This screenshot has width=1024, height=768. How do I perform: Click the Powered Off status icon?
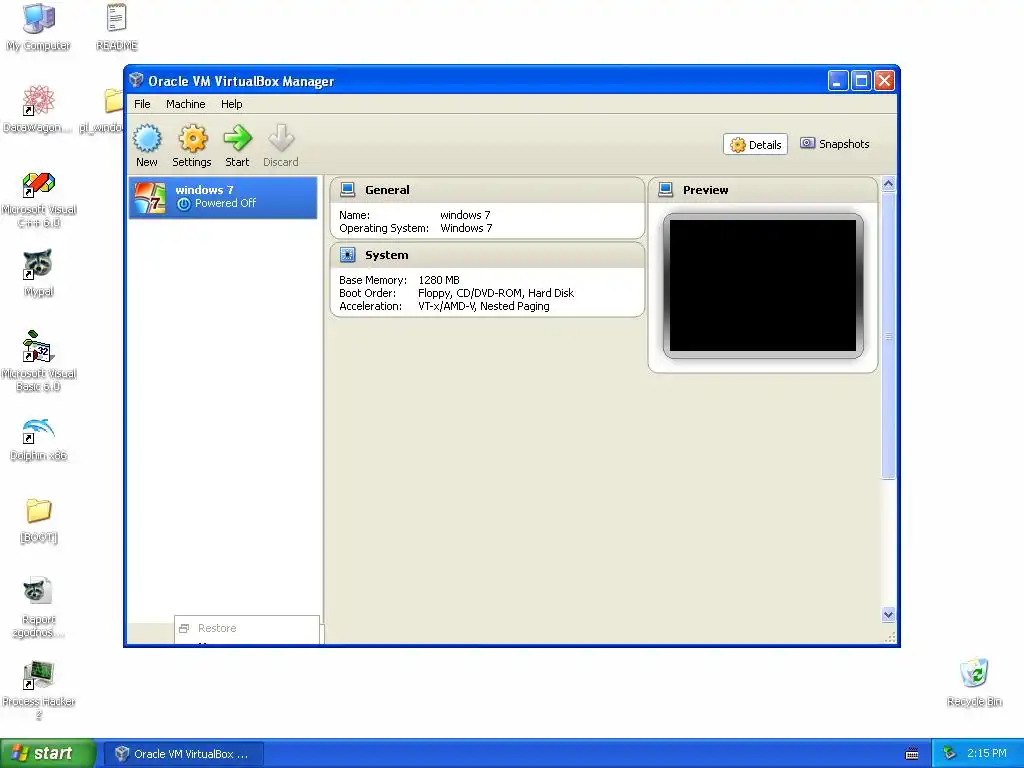tap(184, 204)
